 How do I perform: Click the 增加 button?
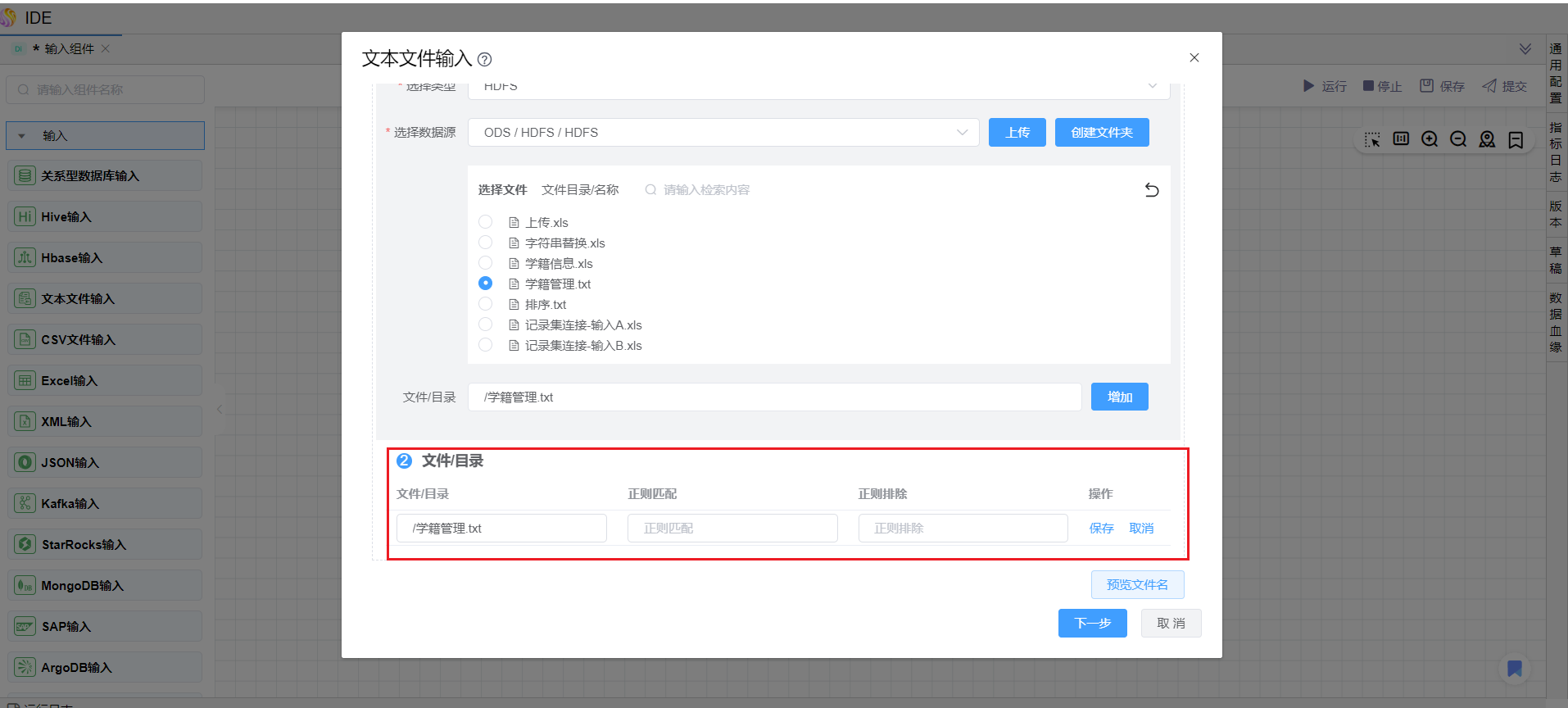[x=1120, y=397]
